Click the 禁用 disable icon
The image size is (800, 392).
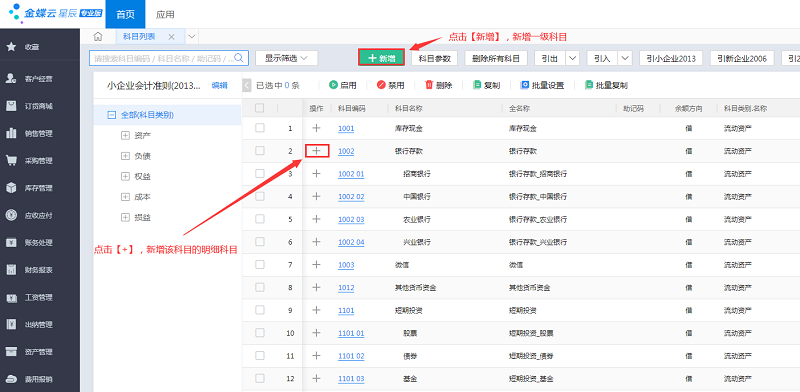[381, 85]
